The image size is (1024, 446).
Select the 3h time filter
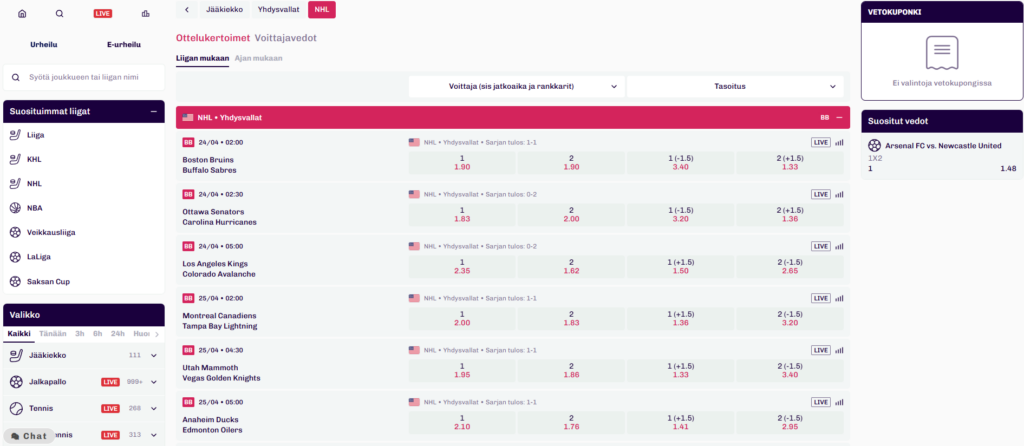80,334
